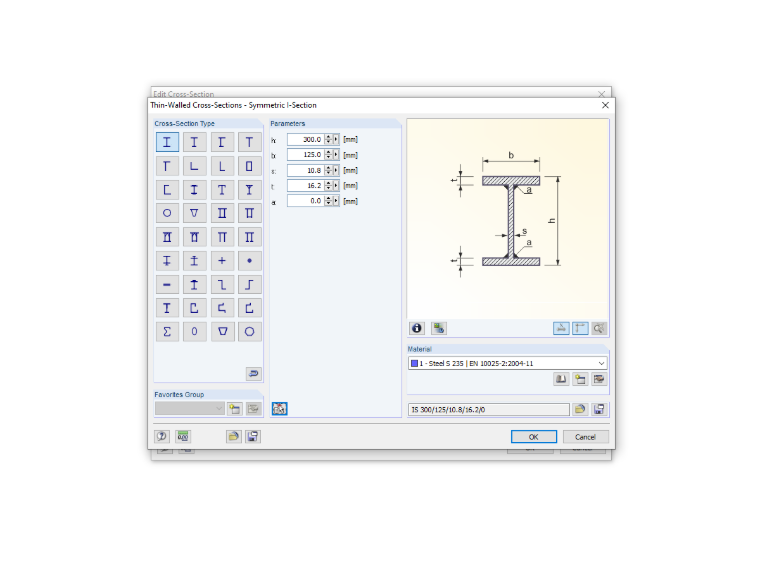Image resolution: width=760 pixels, height=570 pixels.
Task: Open the arrow menu beside the a value
Action: click(x=336, y=201)
